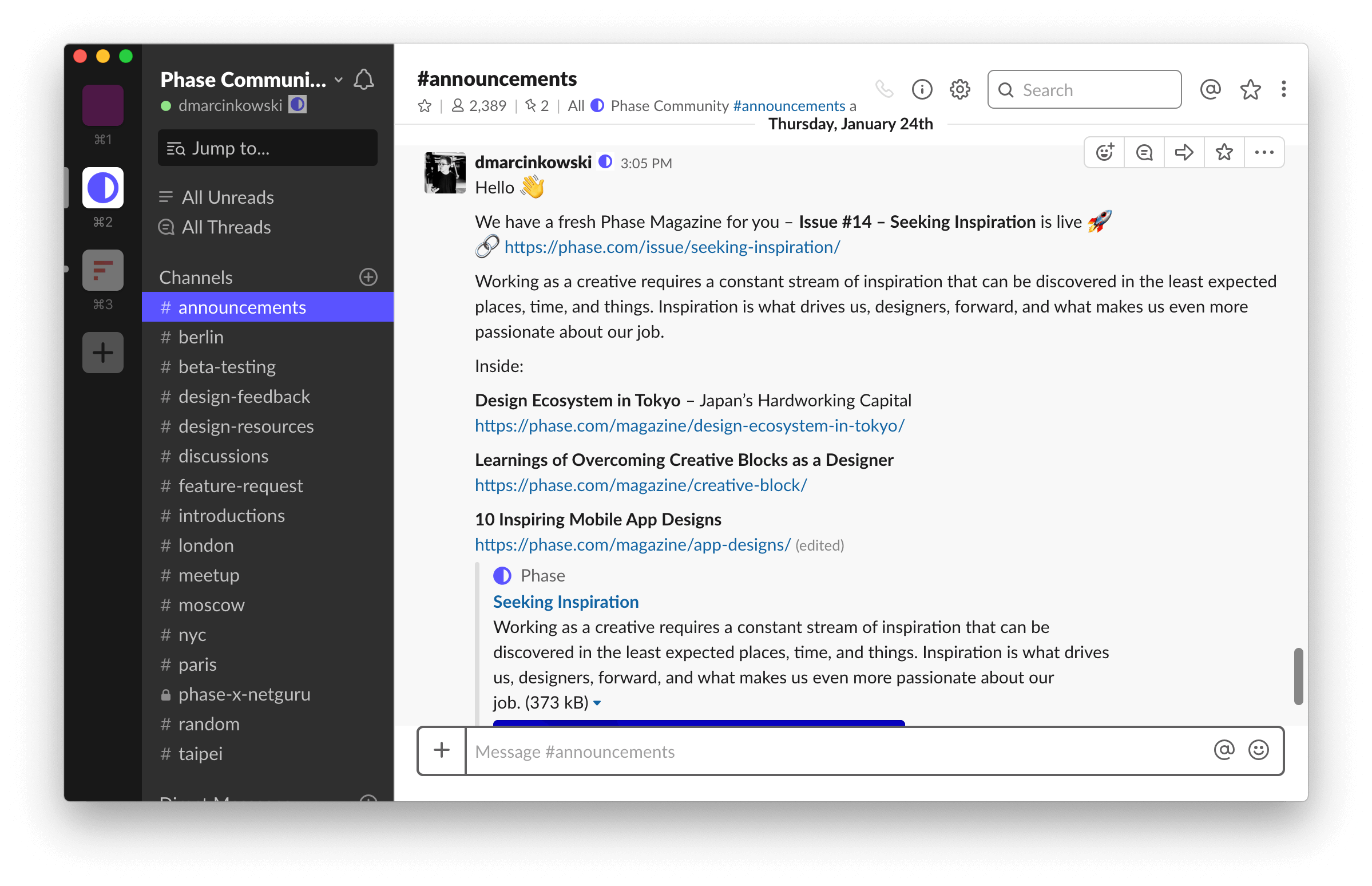The width and height of the screenshot is (1372, 886).
Task: Open the app-designs magazine link
Action: coord(633,544)
